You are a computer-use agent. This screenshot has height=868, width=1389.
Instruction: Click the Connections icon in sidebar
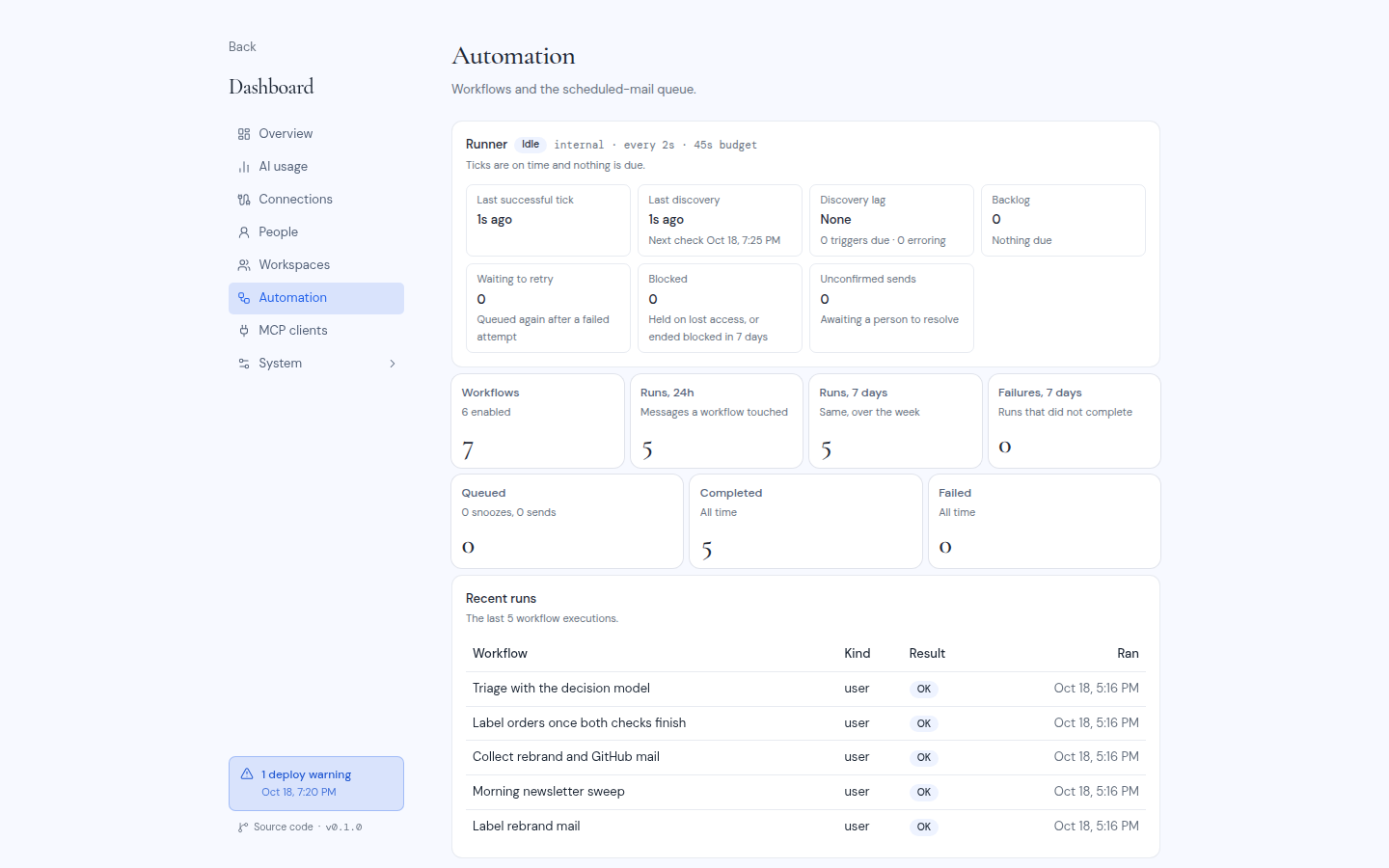(244, 200)
